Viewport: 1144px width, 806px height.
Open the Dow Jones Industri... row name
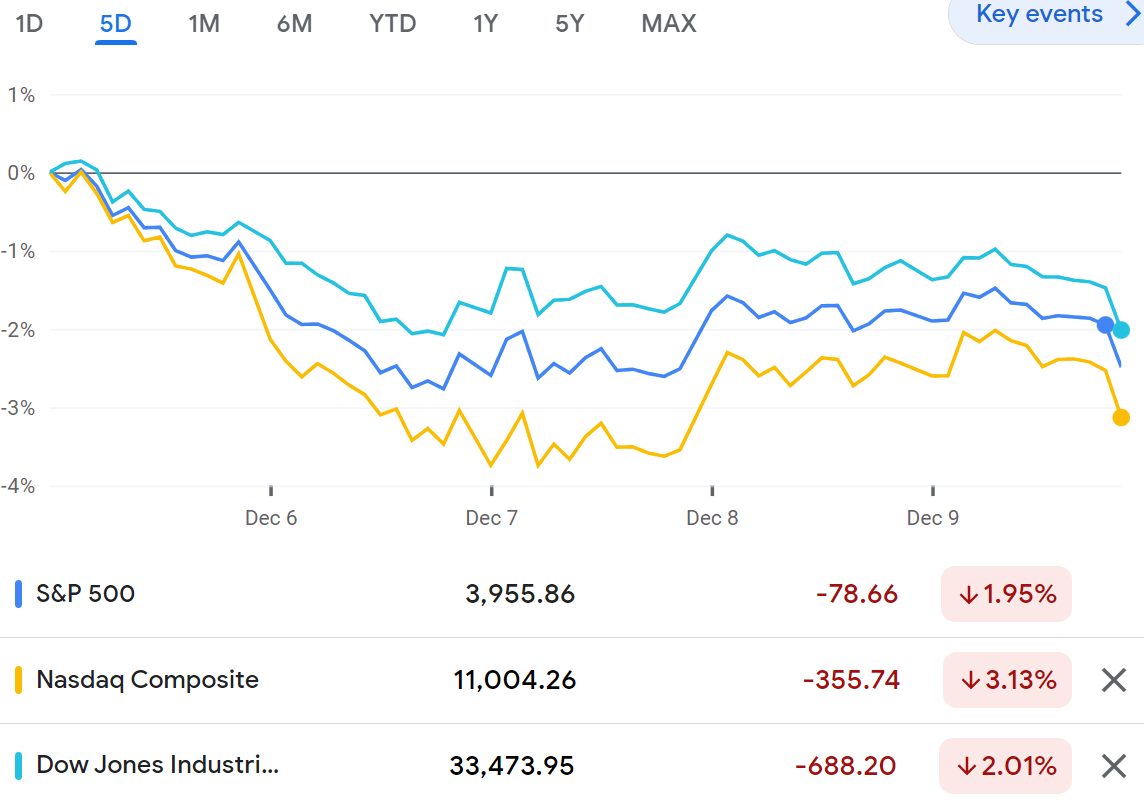[158, 765]
